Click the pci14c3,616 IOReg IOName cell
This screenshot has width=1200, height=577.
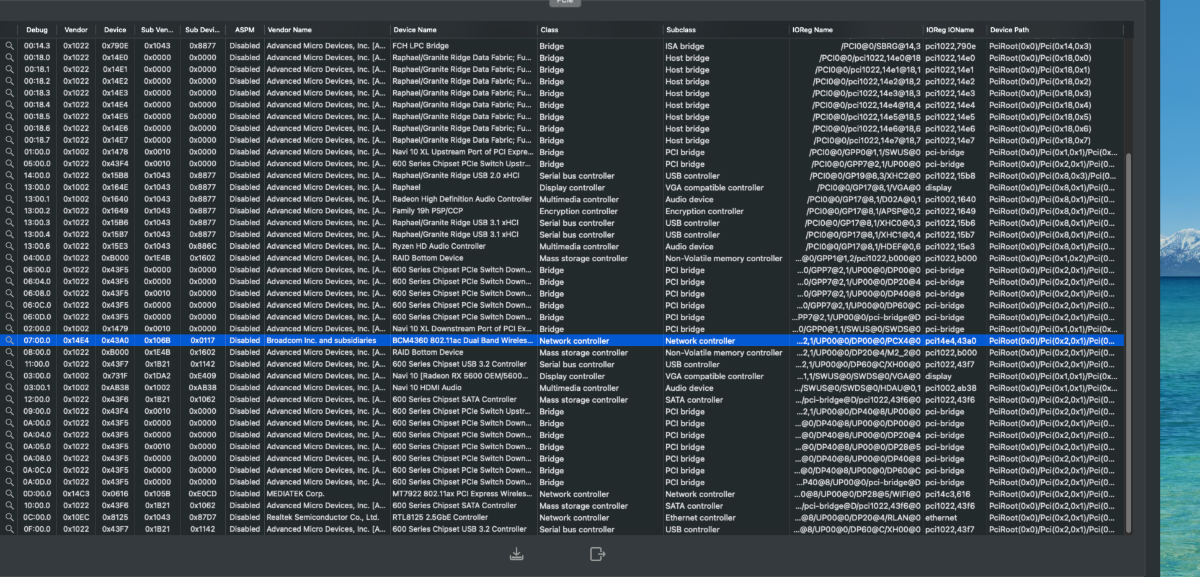click(947, 494)
